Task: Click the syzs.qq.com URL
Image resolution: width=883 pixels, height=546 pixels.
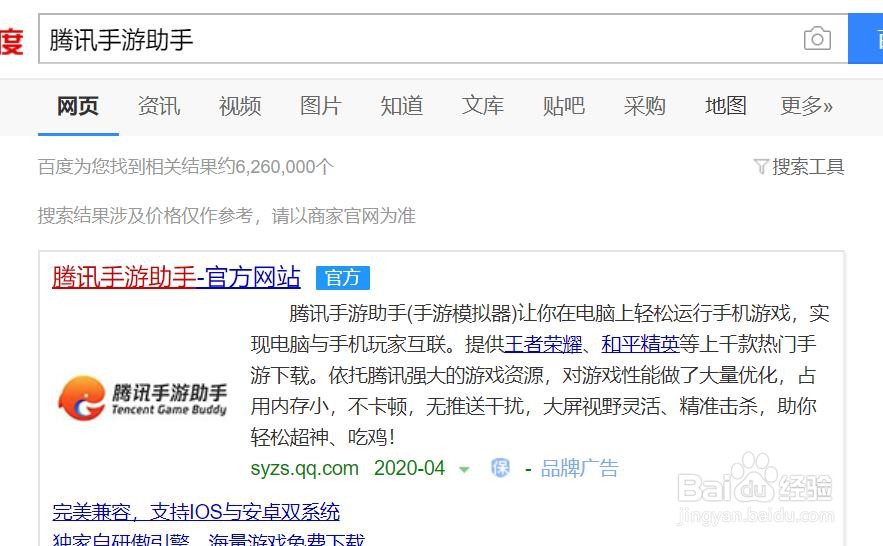Action: [305, 468]
